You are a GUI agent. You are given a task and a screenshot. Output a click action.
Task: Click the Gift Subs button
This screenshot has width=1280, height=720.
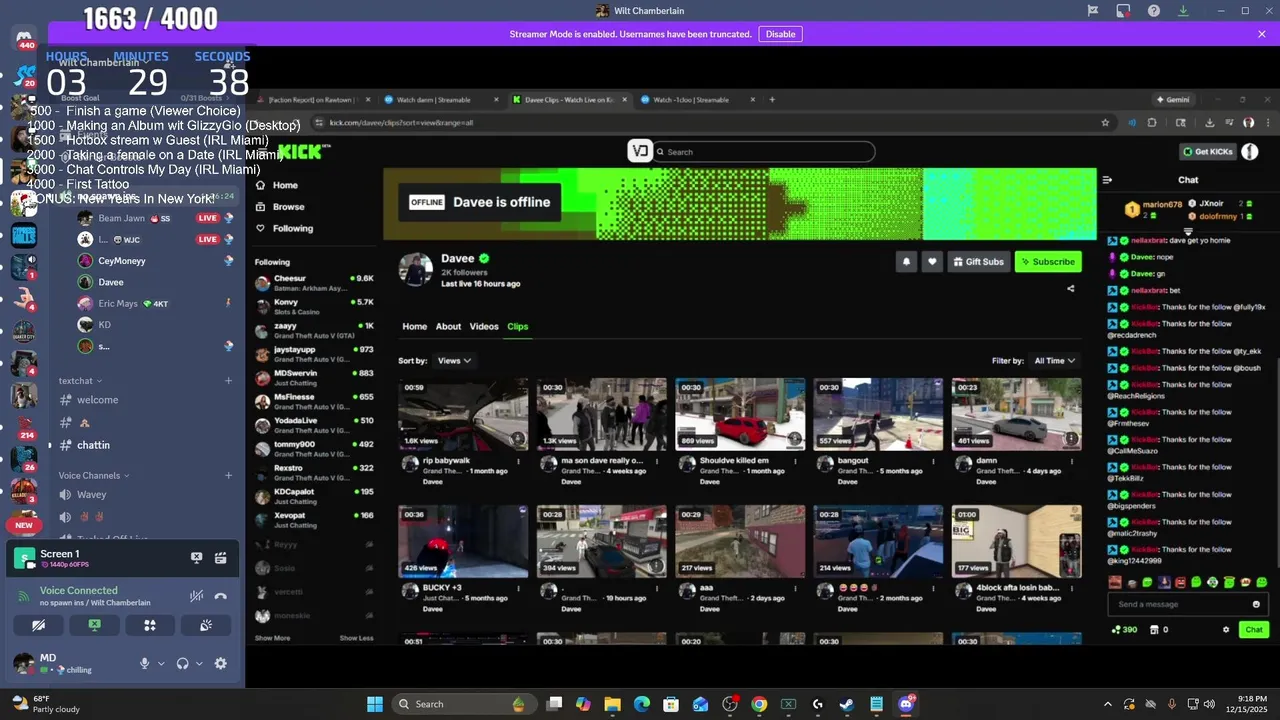(978, 262)
